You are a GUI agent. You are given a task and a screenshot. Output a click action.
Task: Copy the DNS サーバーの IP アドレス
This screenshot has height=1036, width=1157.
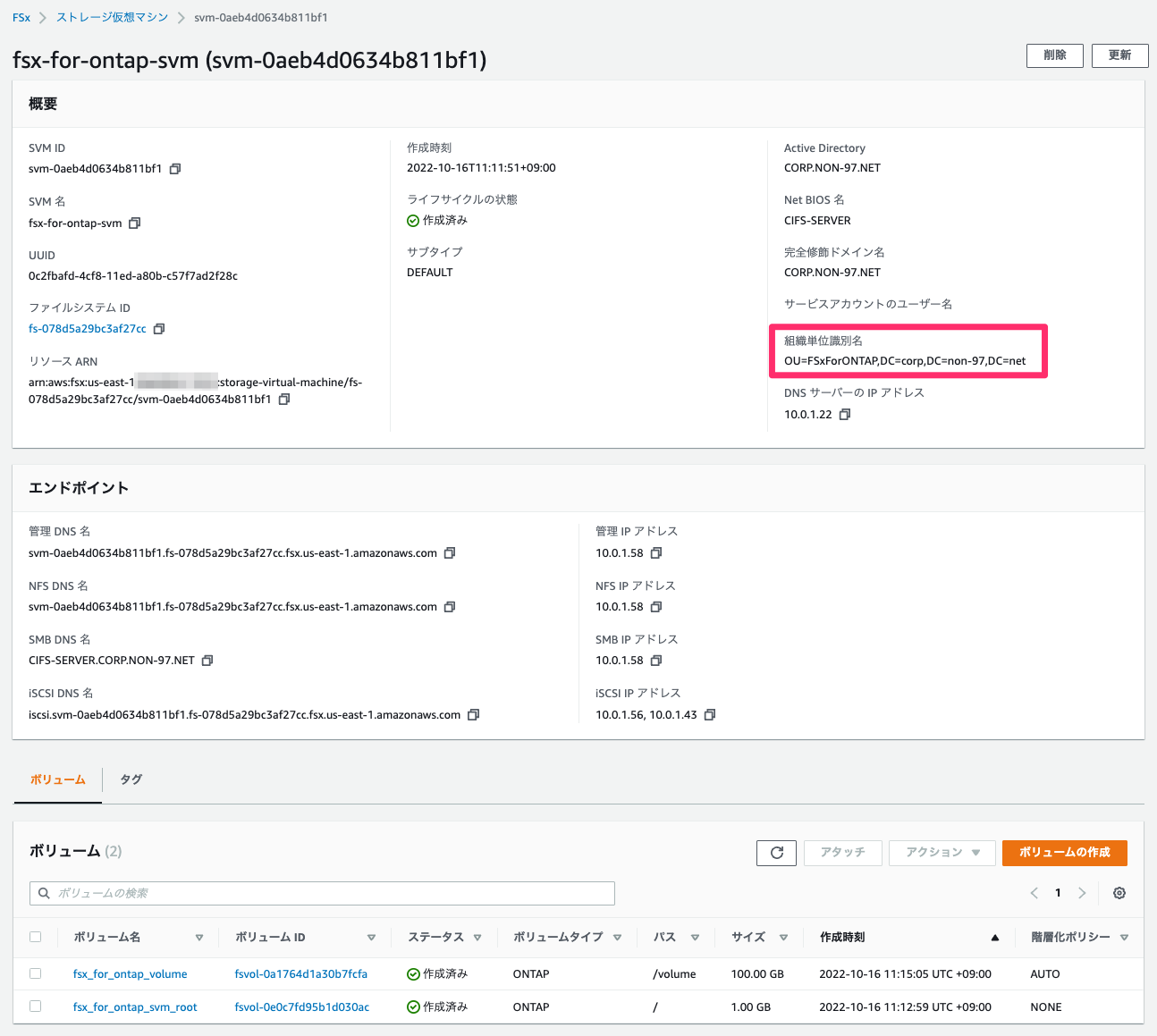844,414
